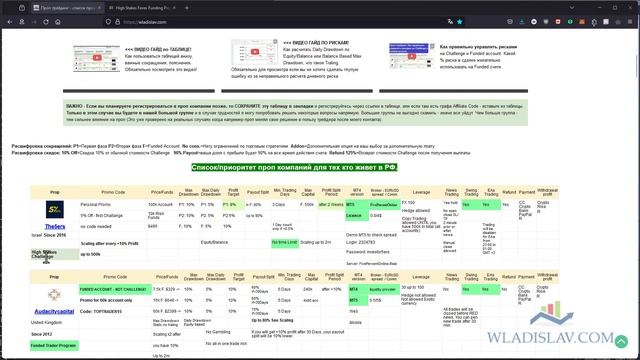Click 'Personal Promo' cell in first table

95,204
